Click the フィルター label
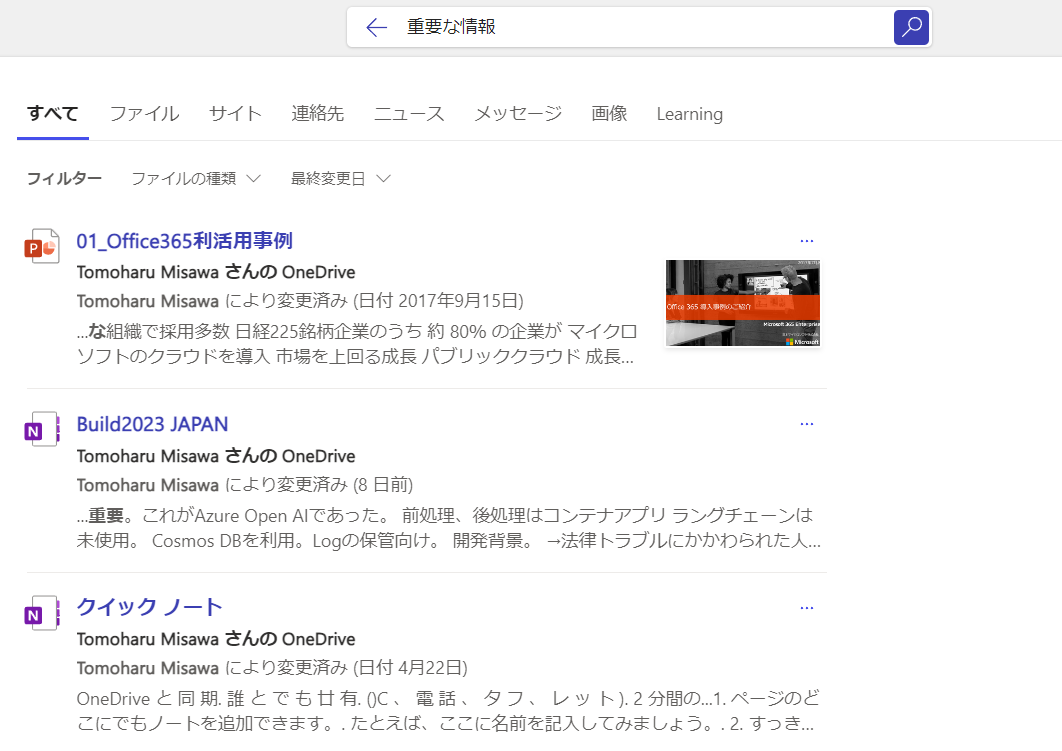The width and height of the screenshot is (1062, 751). 64,179
